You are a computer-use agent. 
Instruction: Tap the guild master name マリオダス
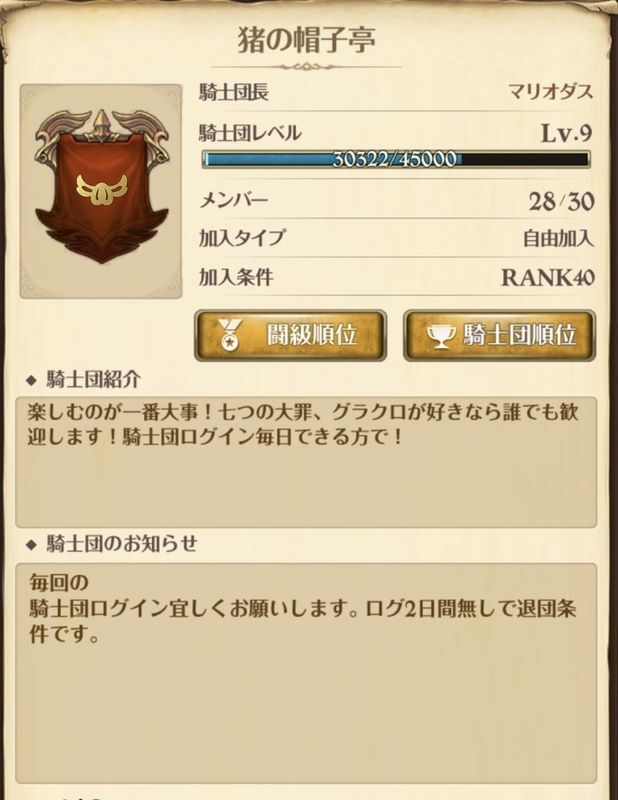[x=551, y=92]
